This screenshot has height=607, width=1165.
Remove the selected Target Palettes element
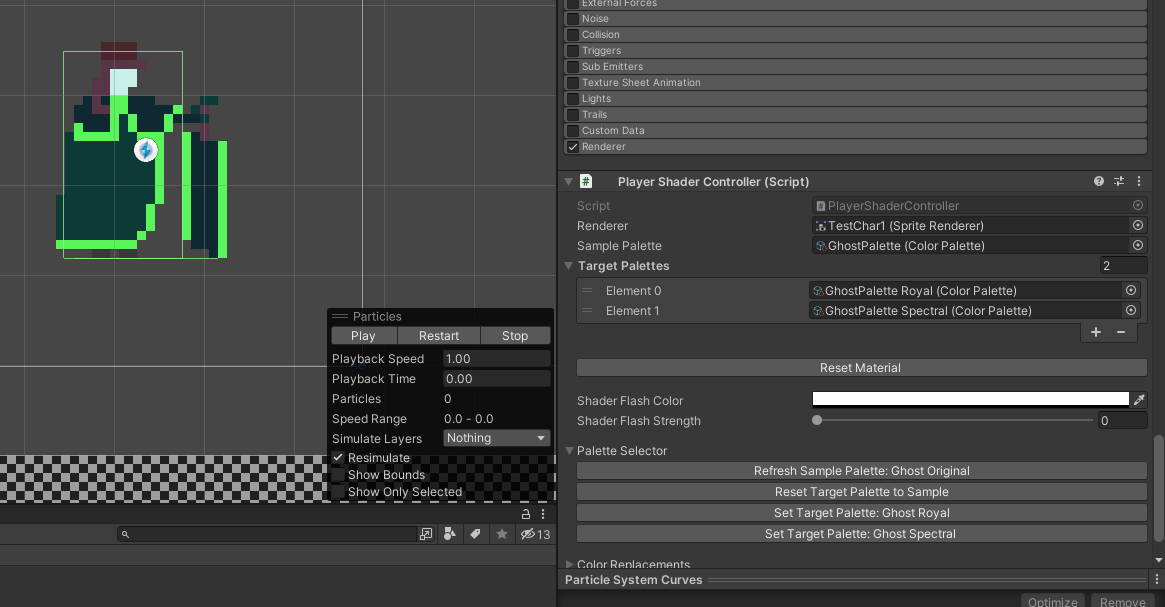(1121, 332)
